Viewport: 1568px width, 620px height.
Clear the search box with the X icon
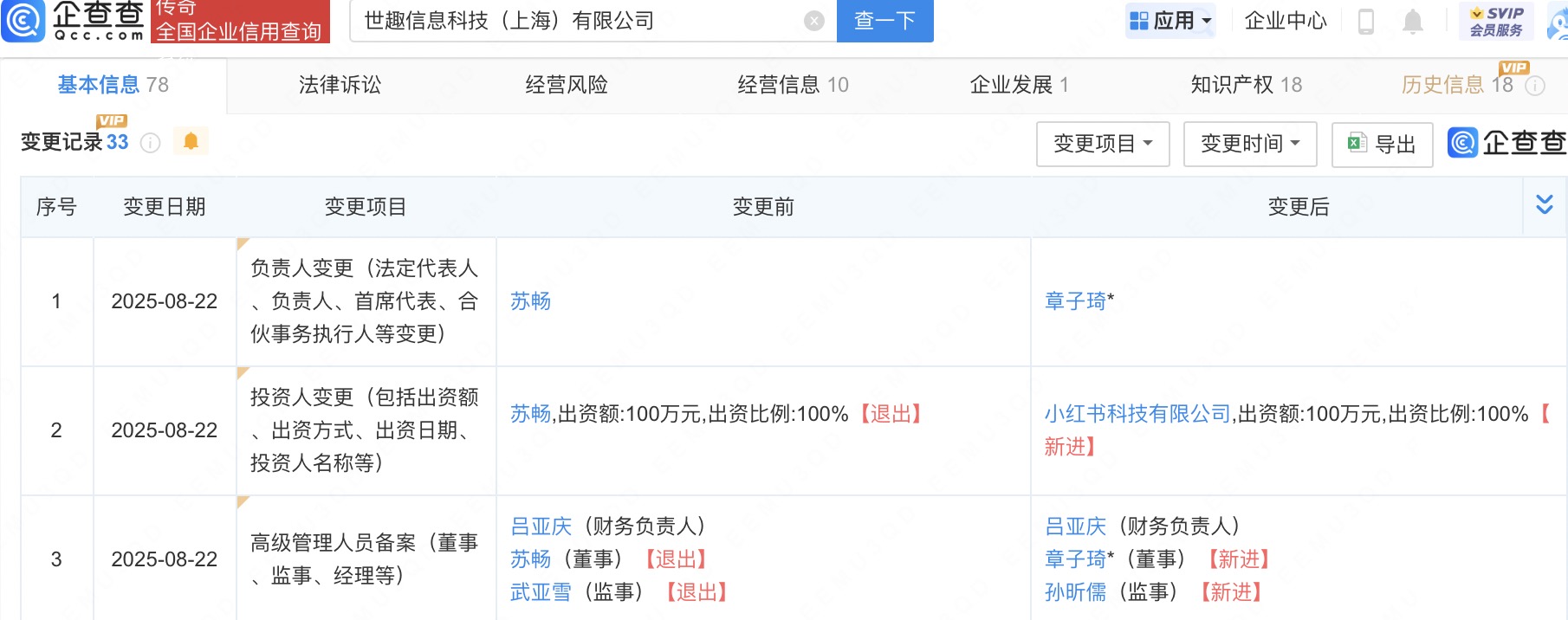(814, 21)
